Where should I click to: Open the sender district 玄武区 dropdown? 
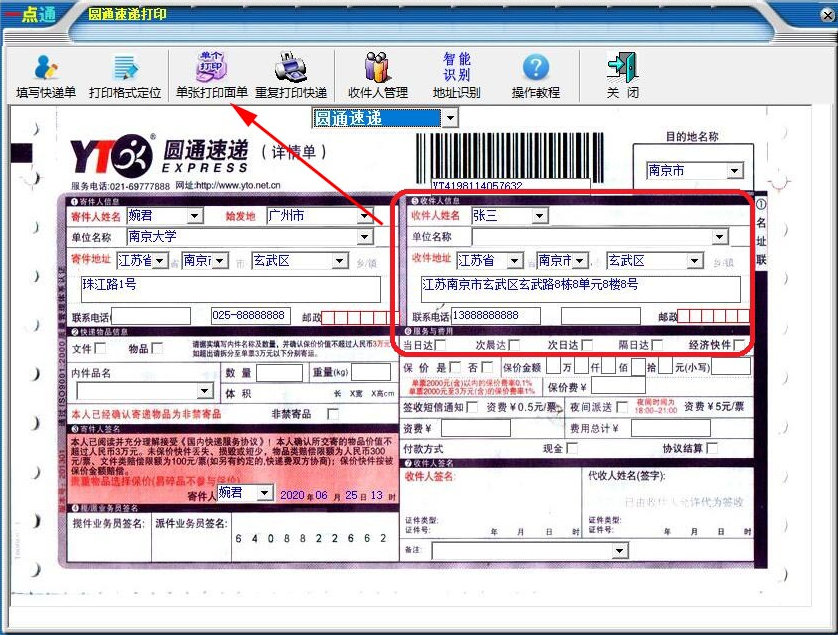[x=339, y=261]
